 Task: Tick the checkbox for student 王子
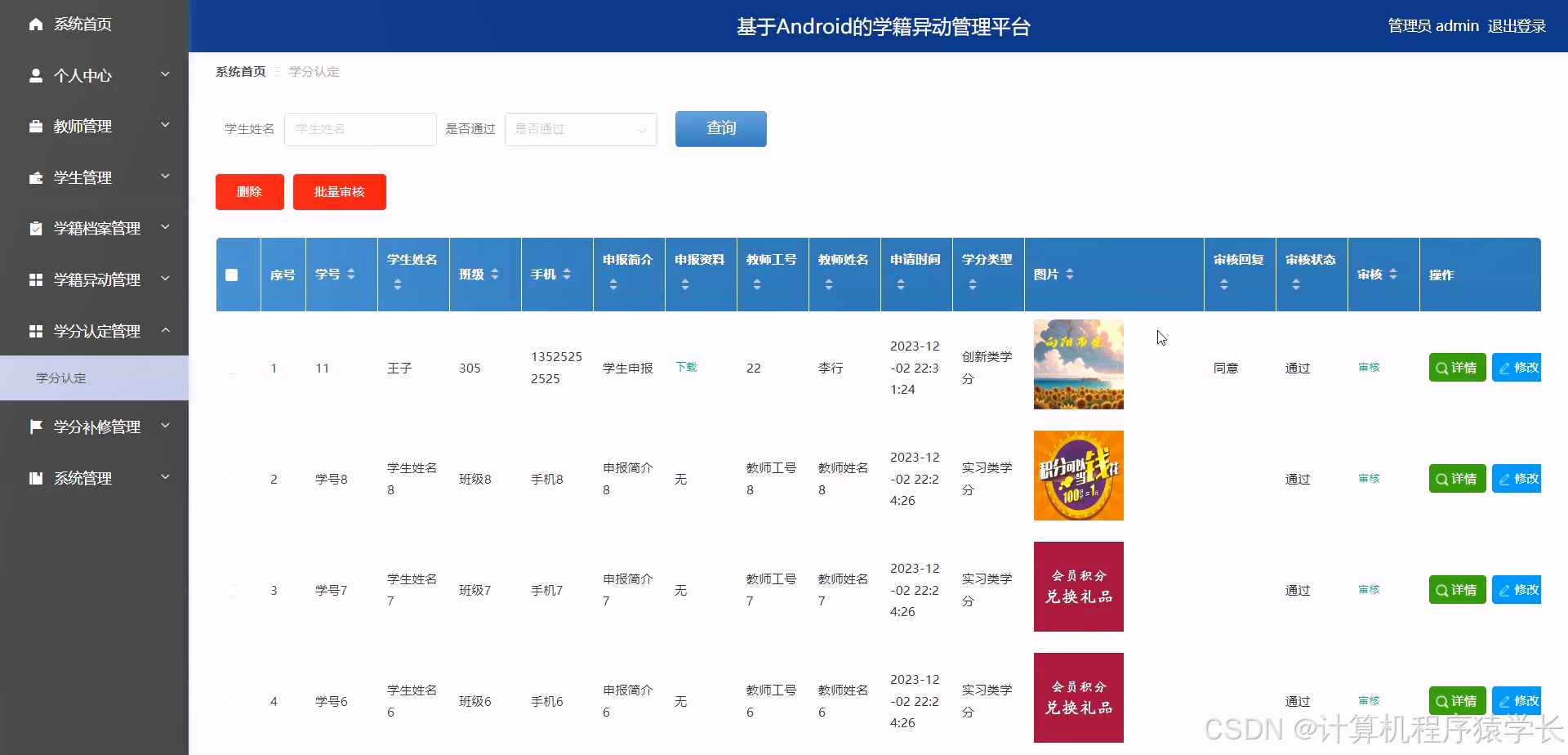tap(232, 368)
